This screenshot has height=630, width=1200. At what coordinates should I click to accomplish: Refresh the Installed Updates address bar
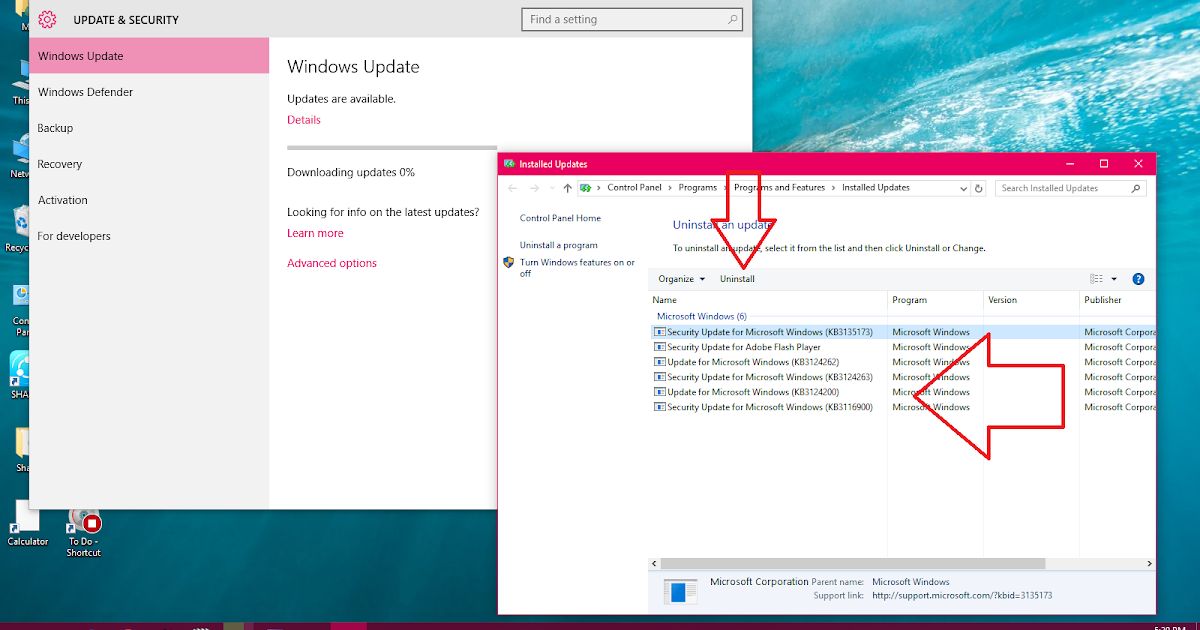click(x=979, y=188)
